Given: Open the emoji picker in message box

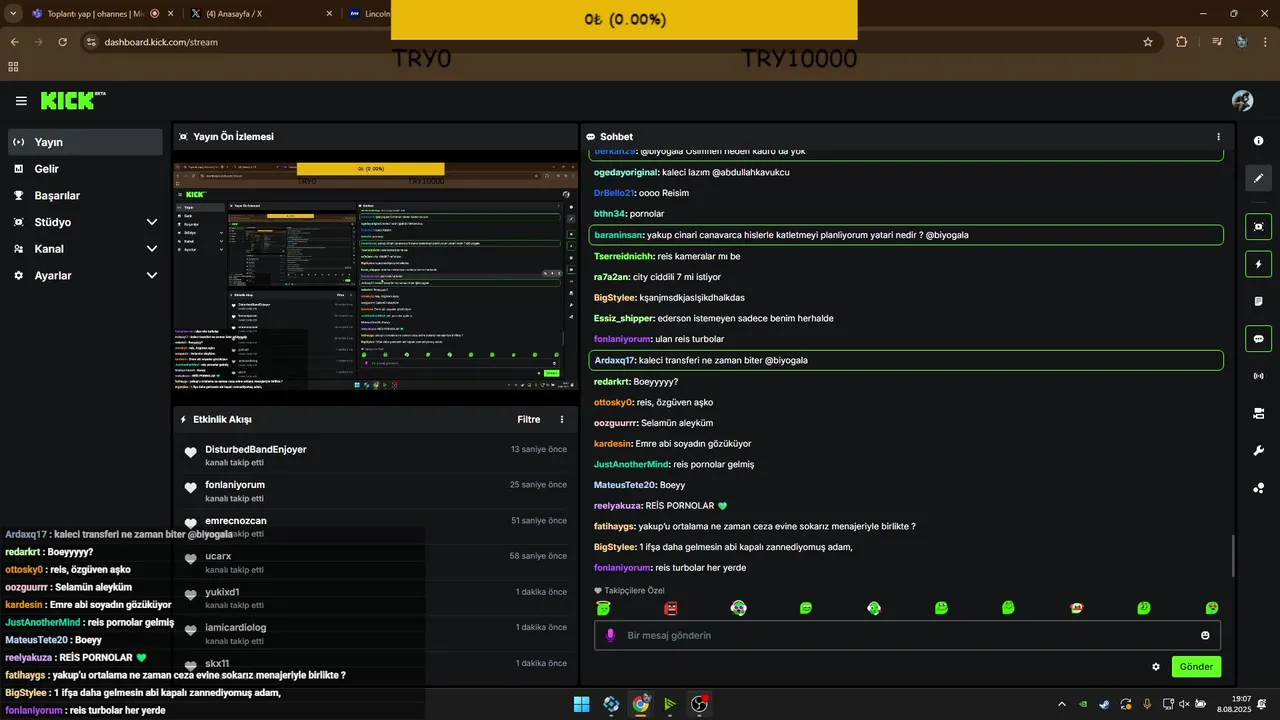Looking at the screenshot, I should point(1205,635).
